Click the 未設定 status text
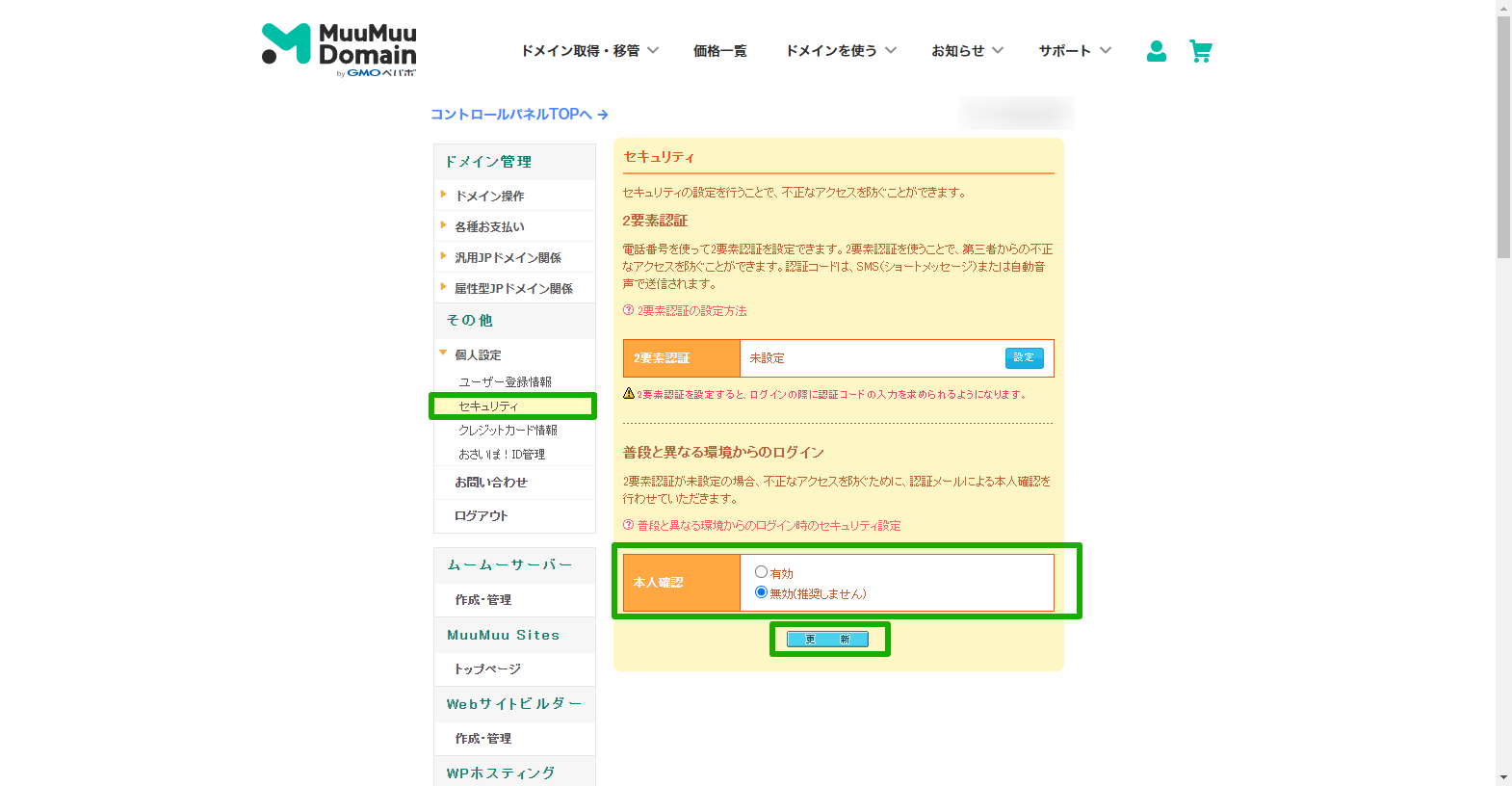 coord(767,357)
